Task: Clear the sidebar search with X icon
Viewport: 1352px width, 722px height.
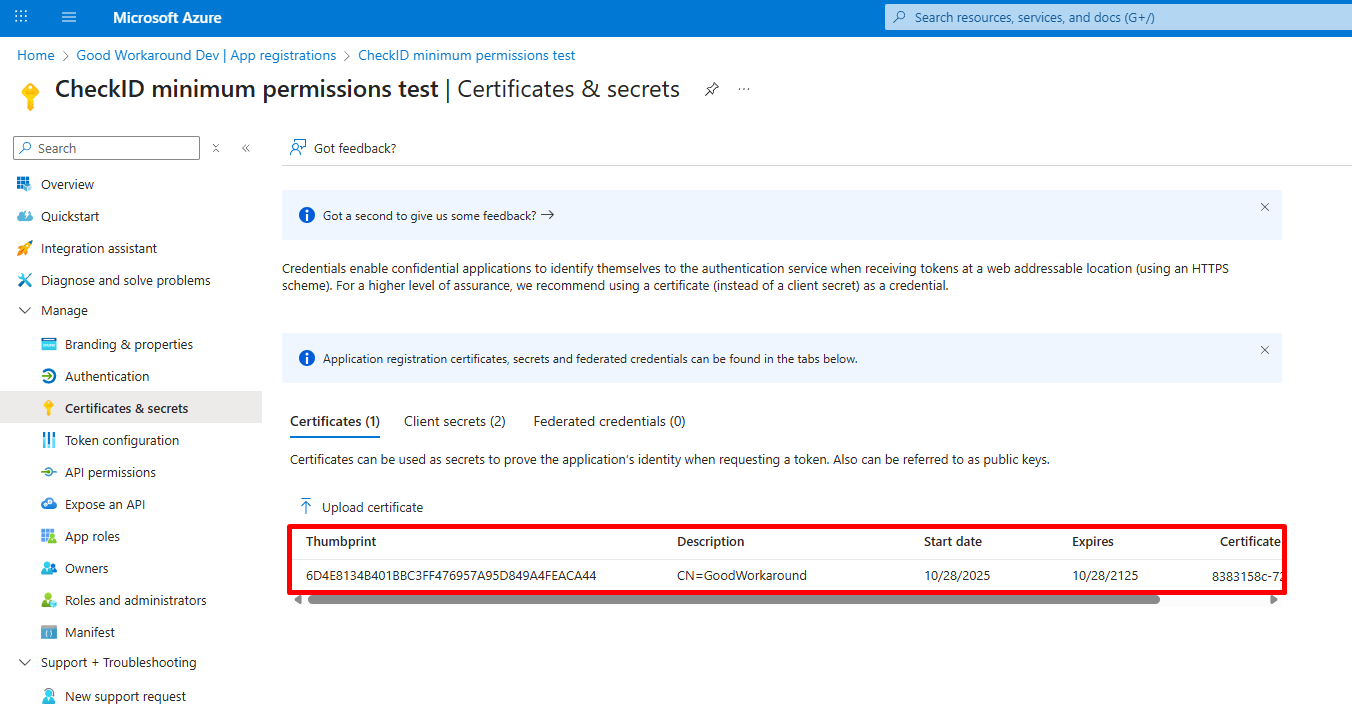Action: tap(216, 148)
